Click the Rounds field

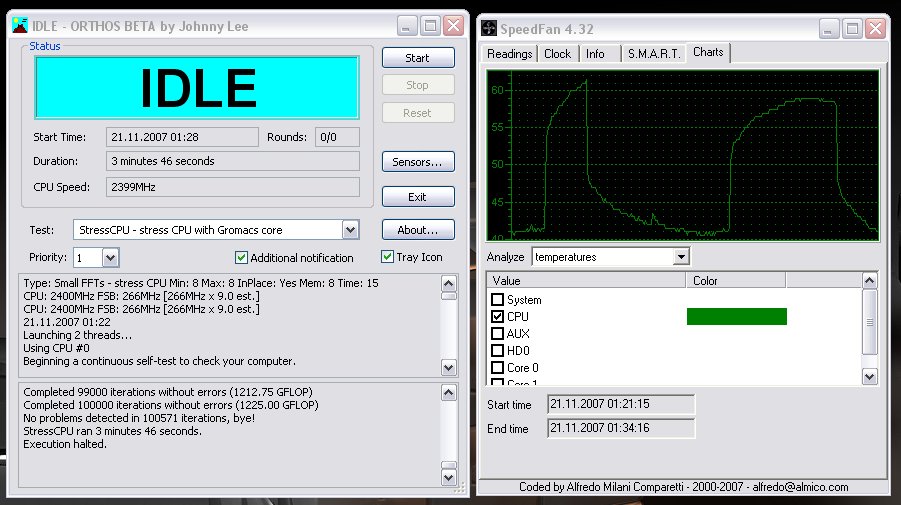pos(337,137)
